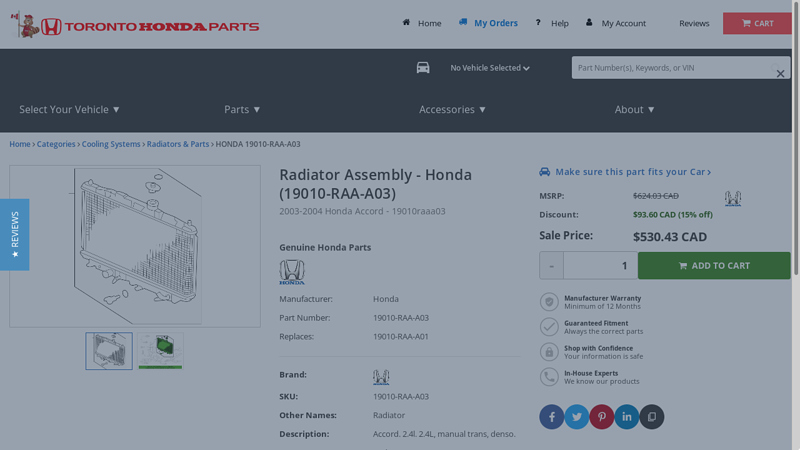
Task: Follow the Cooling Systems breadcrumb link
Action: 111,144
